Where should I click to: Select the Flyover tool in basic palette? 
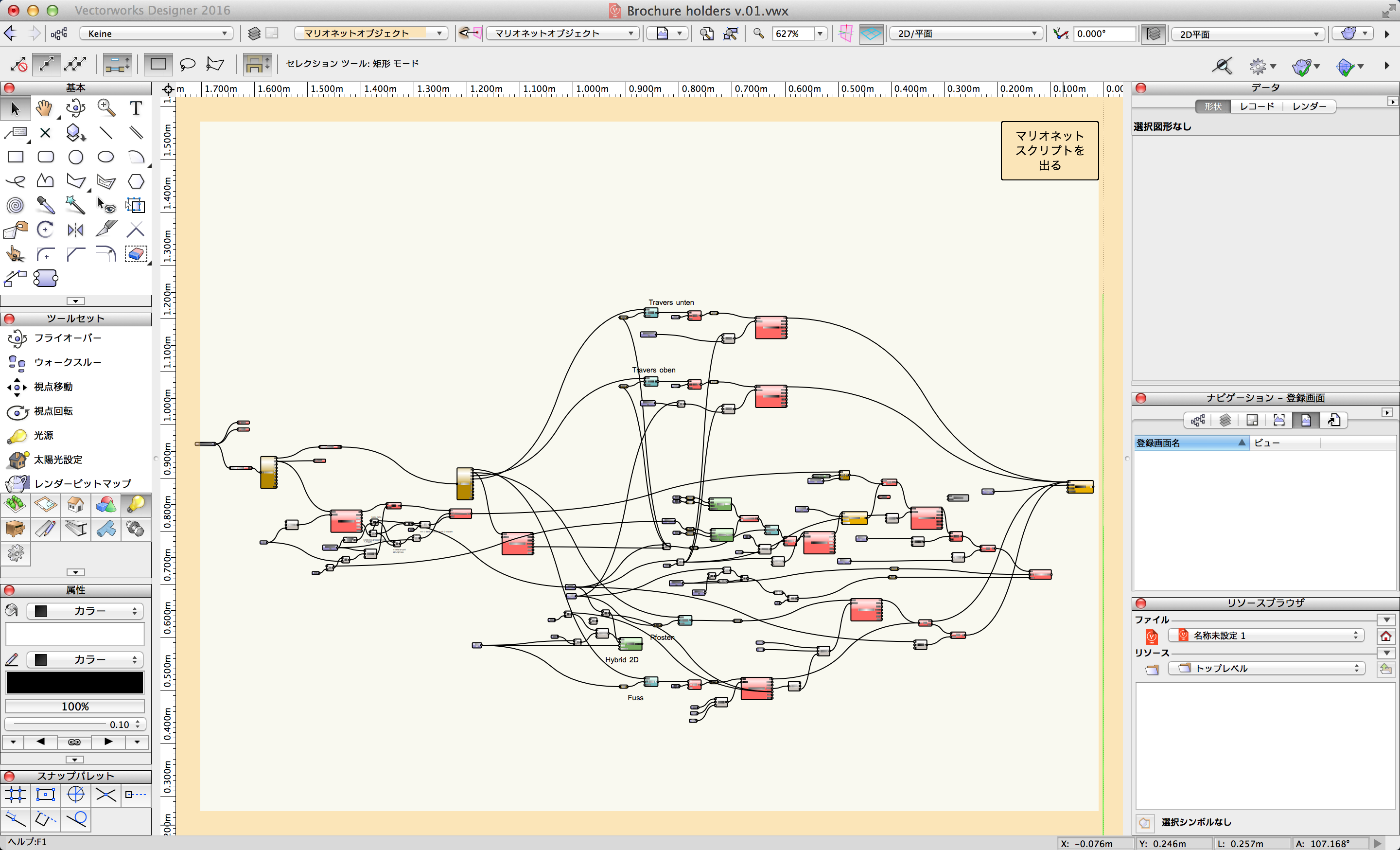click(75, 108)
